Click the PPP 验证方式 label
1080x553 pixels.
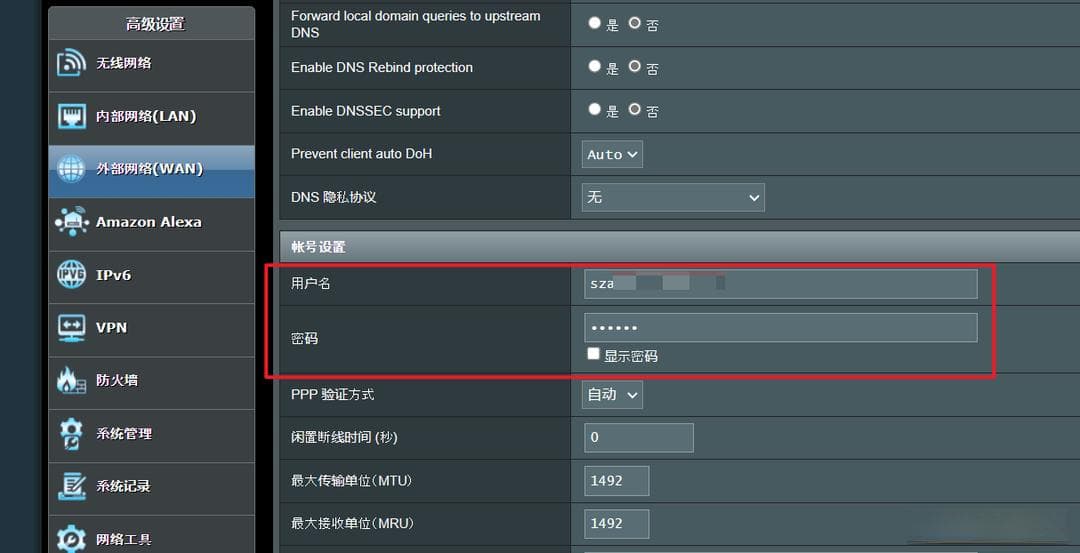tap(333, 395)
